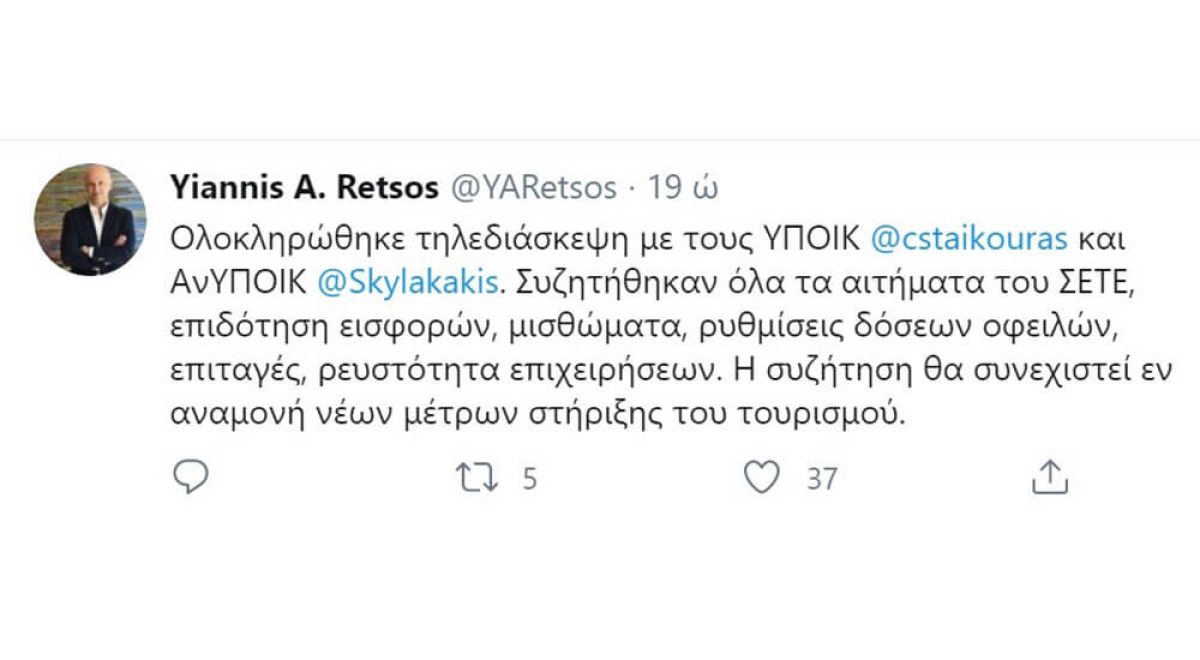This screenshot has height=660, width=1200.
Task: Visit the @Skylakakis mention link
Action: [x=406, y=283]
